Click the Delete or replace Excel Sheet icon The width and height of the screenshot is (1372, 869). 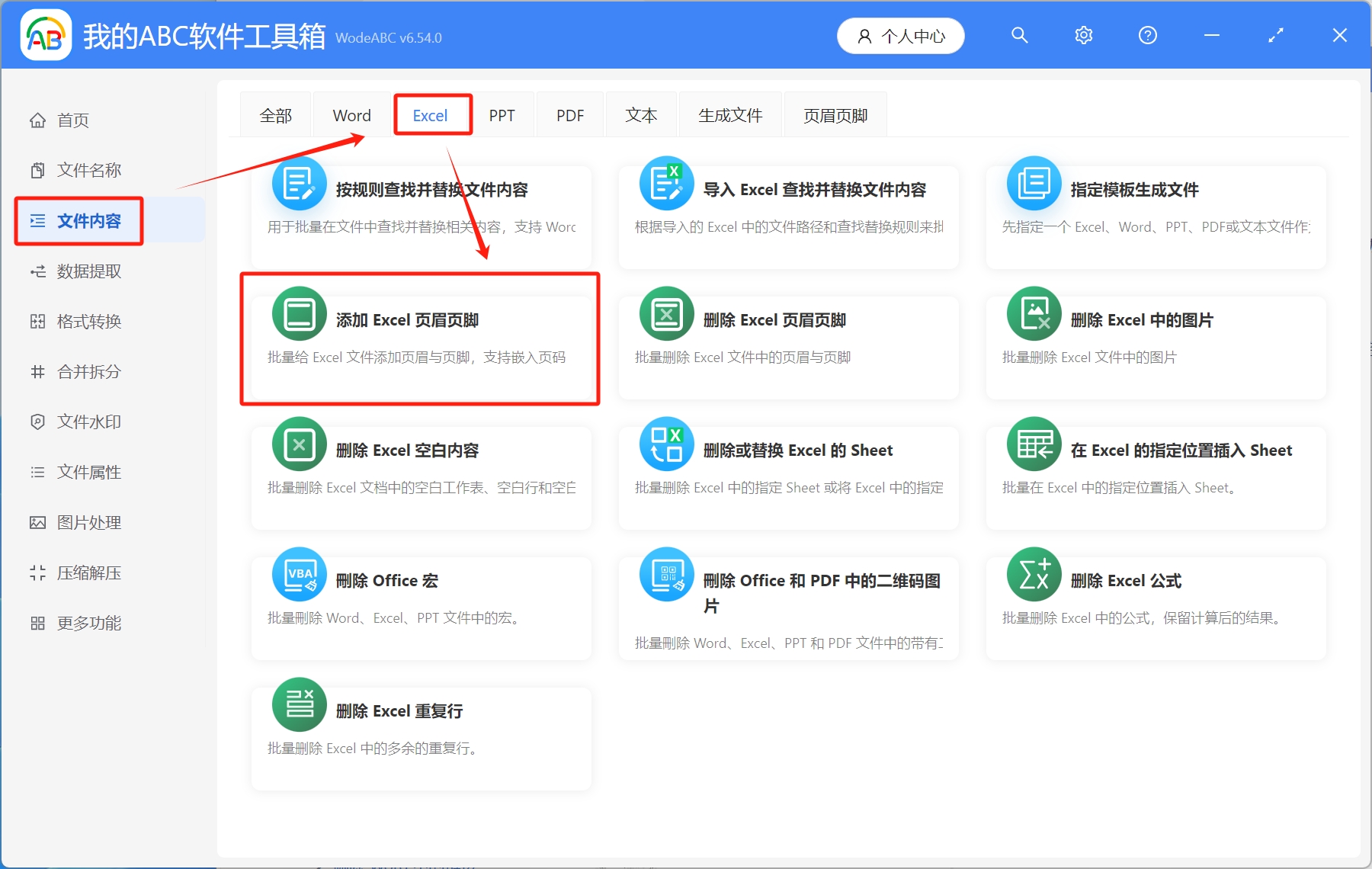click(667, 444)
